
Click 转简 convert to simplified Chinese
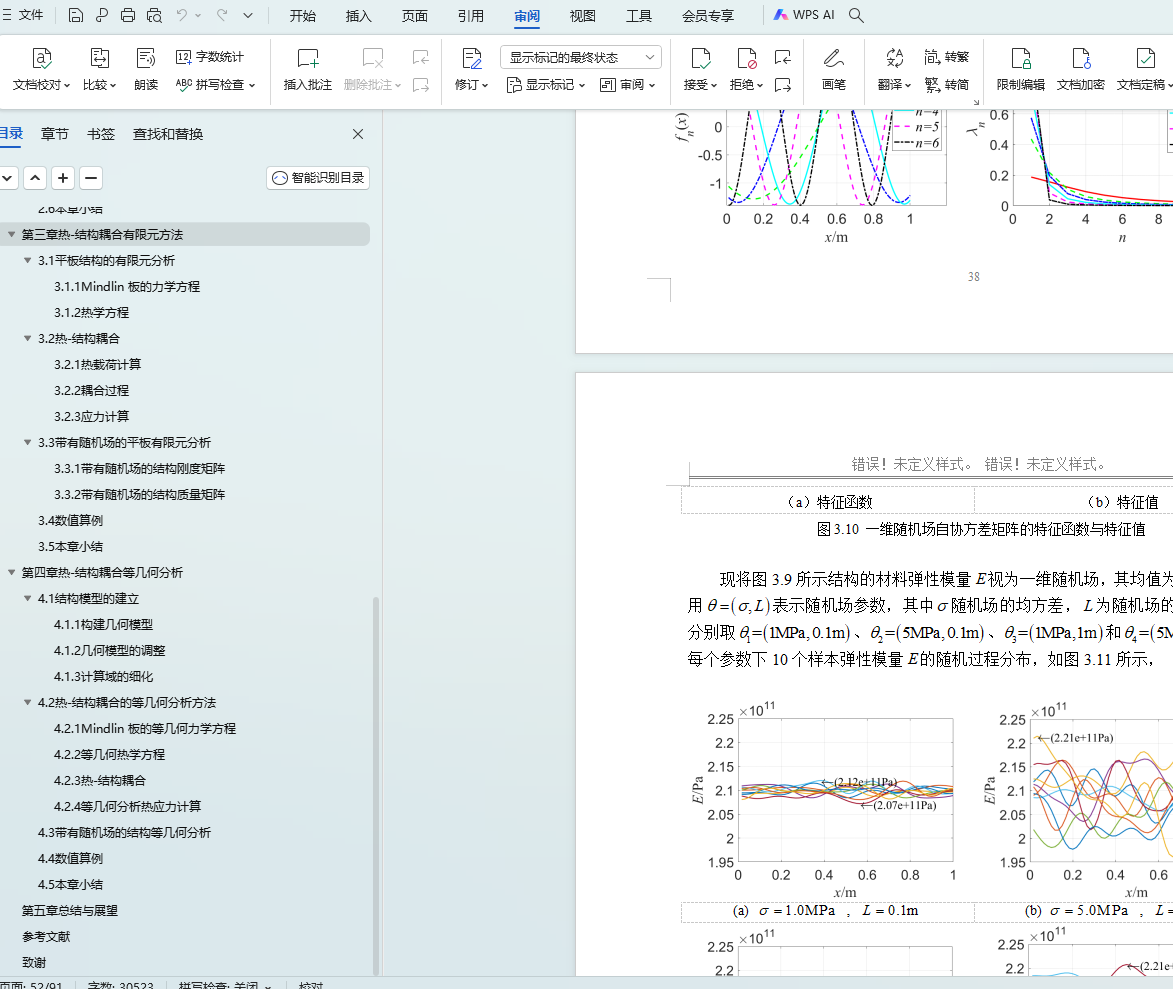coord(946,85)
